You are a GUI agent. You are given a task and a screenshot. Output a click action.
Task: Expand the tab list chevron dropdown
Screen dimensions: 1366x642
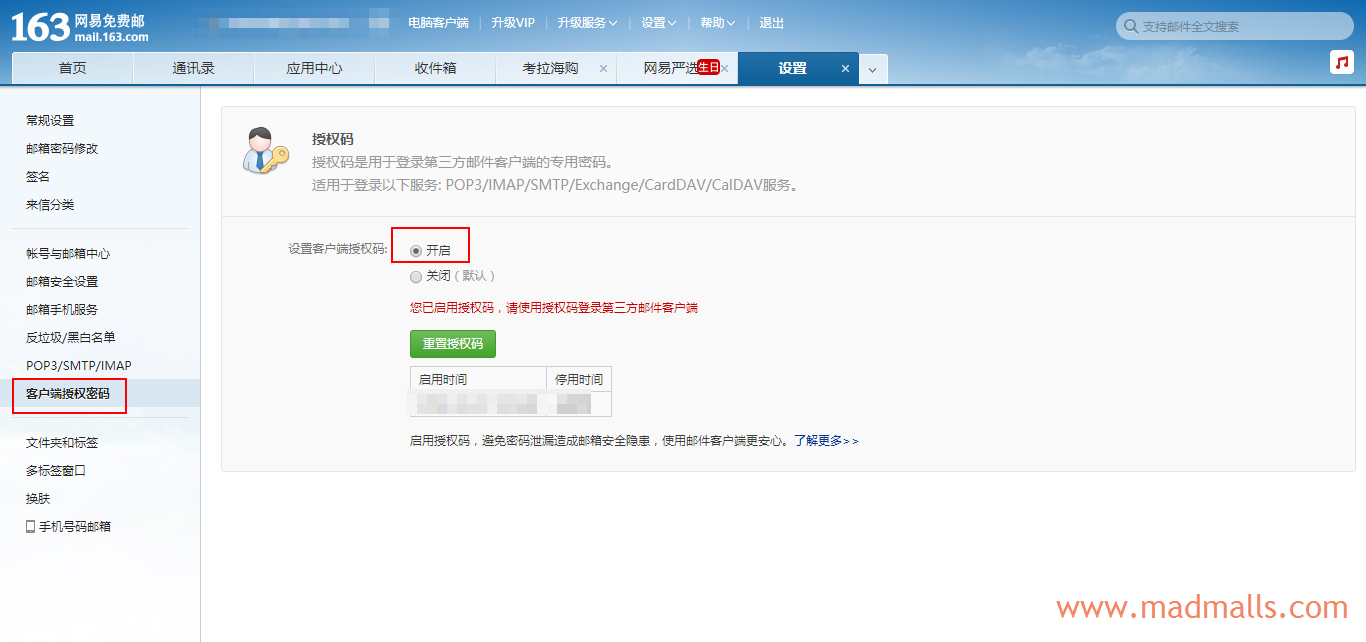[872, 69]
